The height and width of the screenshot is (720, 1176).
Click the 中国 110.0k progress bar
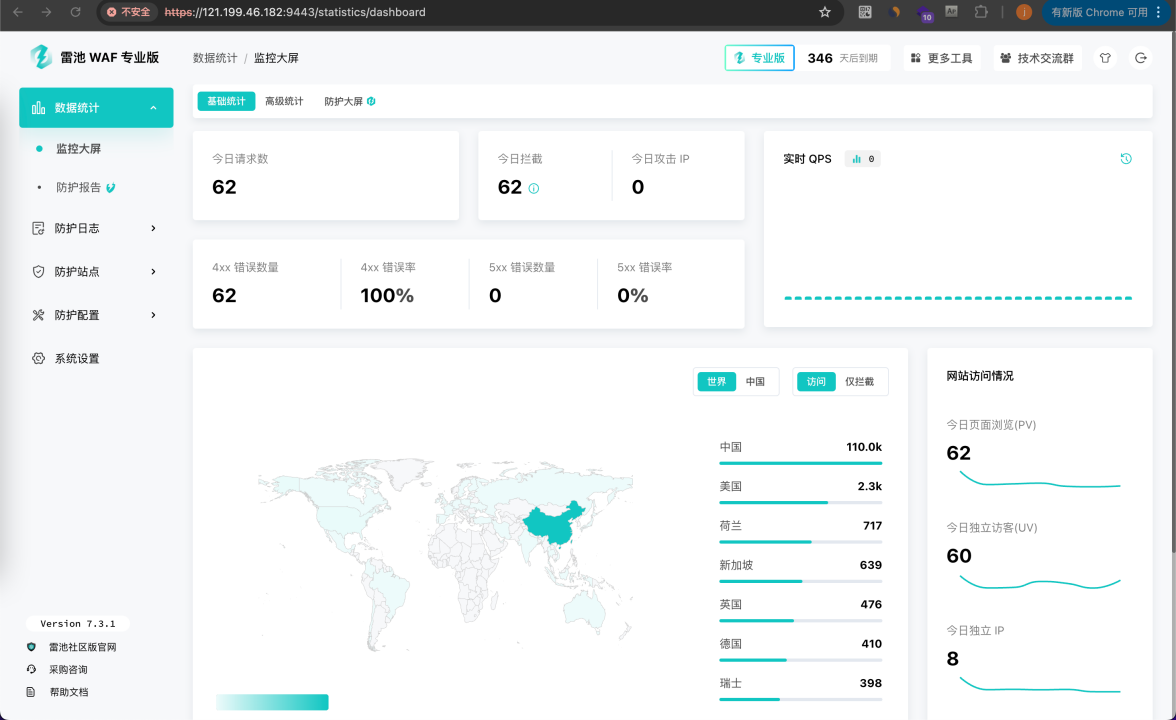pos(800,463)
